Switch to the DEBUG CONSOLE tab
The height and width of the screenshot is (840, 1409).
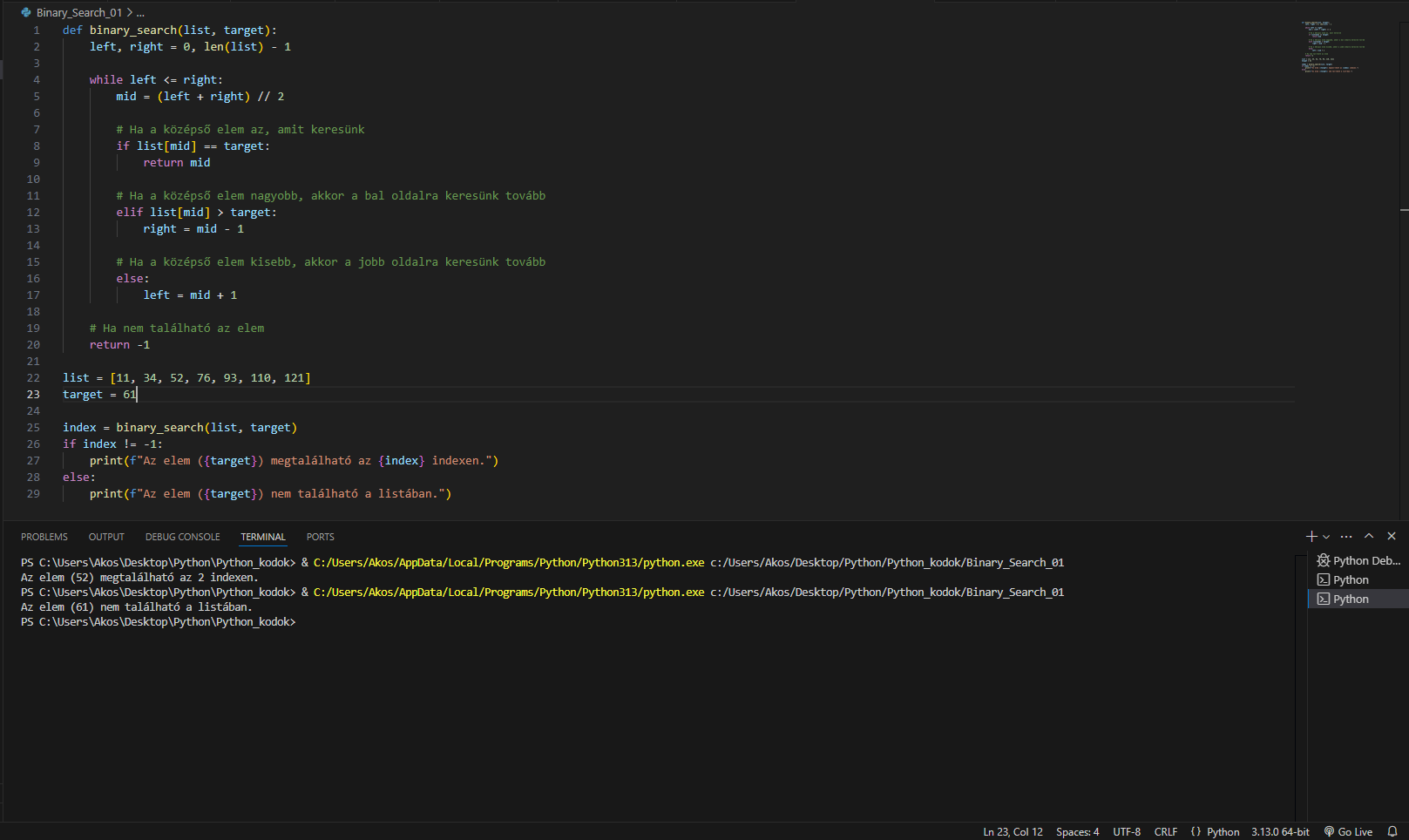point(182,538)
